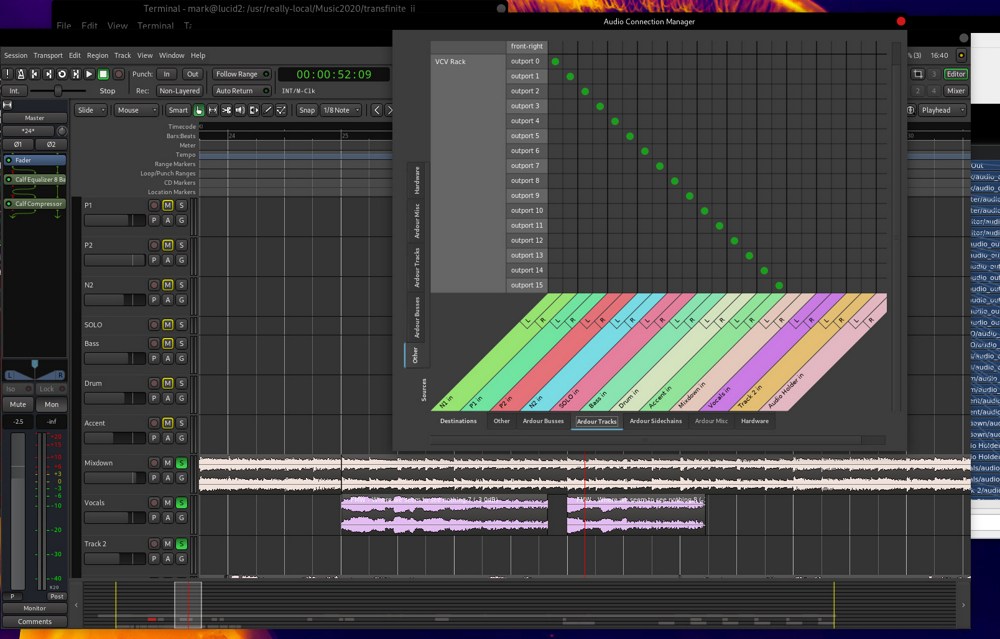Click the Mute button on master strip

[x=18, y=404]
